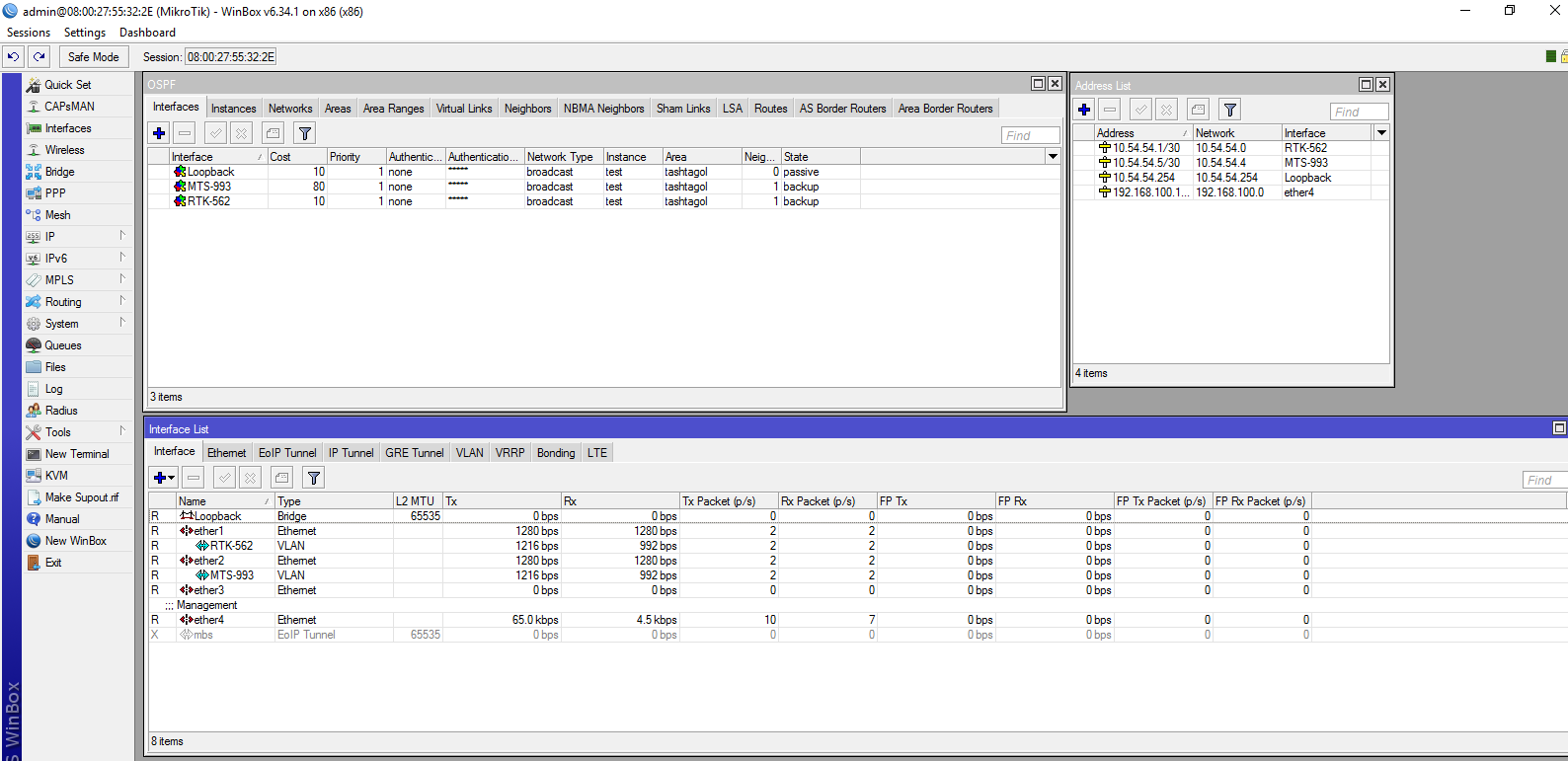
Task: Click the comment icon in Interface List toolbar
Action: tap(282, 478)
